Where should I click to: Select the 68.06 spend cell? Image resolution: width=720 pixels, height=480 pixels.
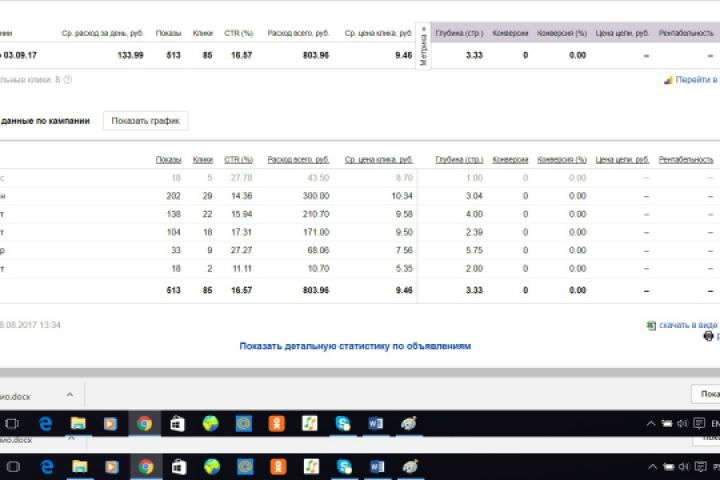(318, 250)
